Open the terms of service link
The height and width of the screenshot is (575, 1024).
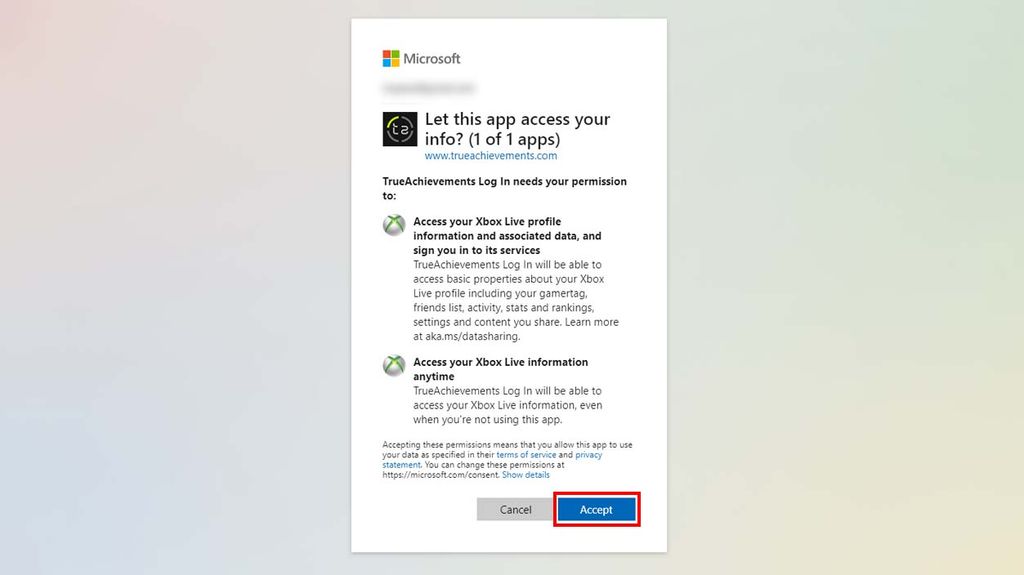pos(526,455)
